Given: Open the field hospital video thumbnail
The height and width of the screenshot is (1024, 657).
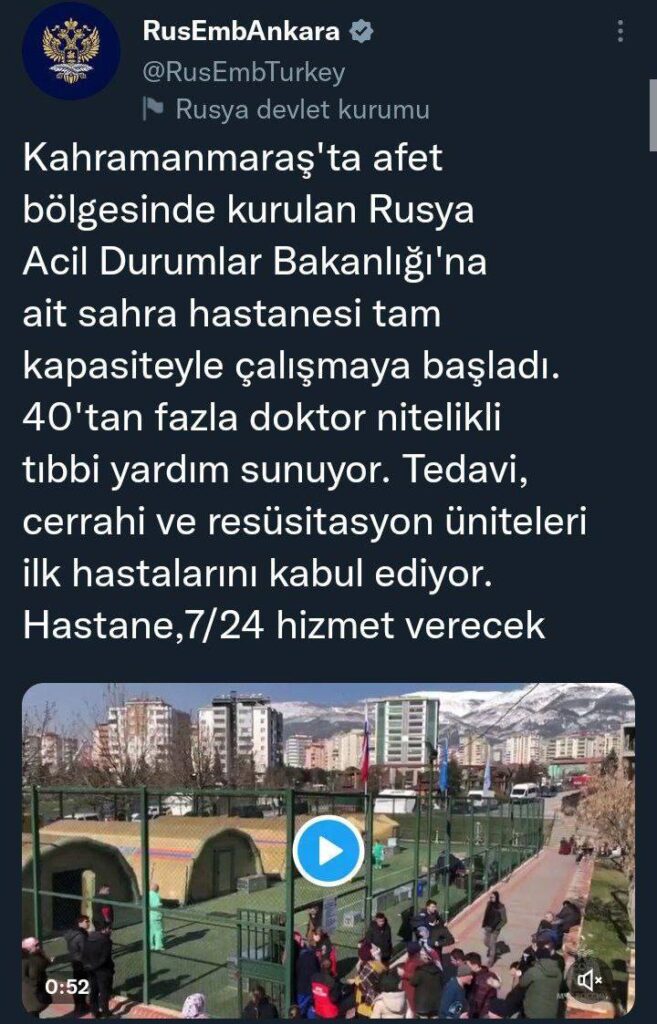Looking at the screenshot, I should 328,851.
